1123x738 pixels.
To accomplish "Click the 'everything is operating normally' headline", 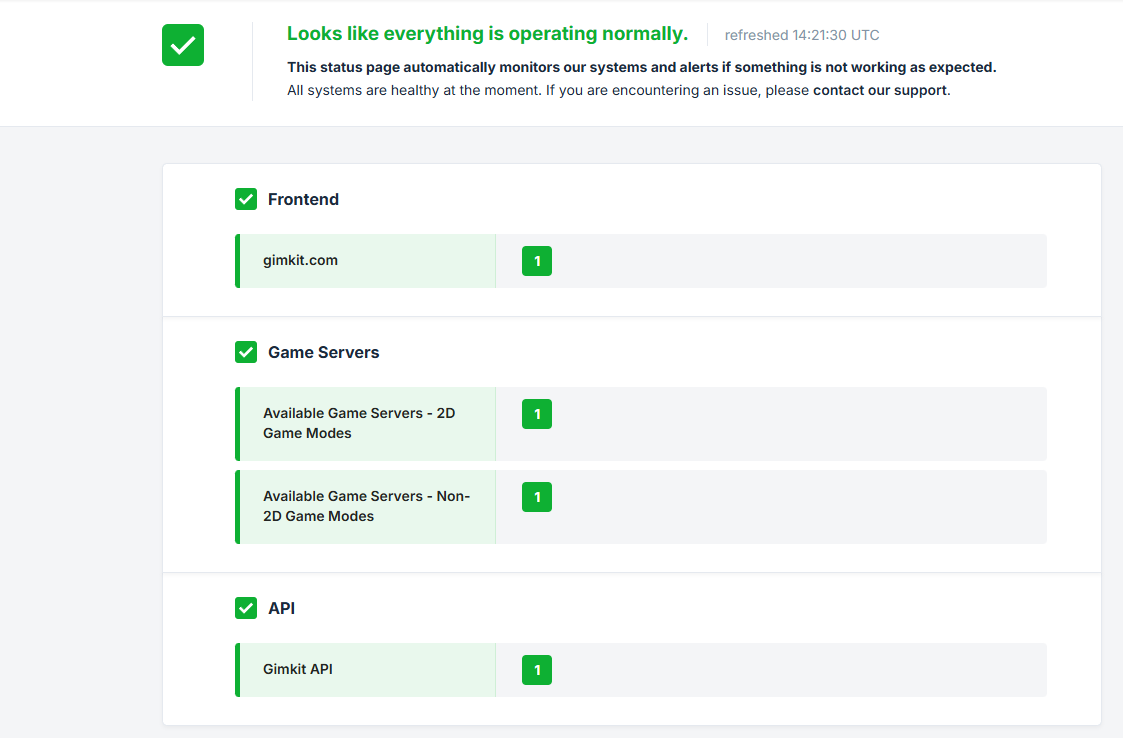I will (487, 34).
